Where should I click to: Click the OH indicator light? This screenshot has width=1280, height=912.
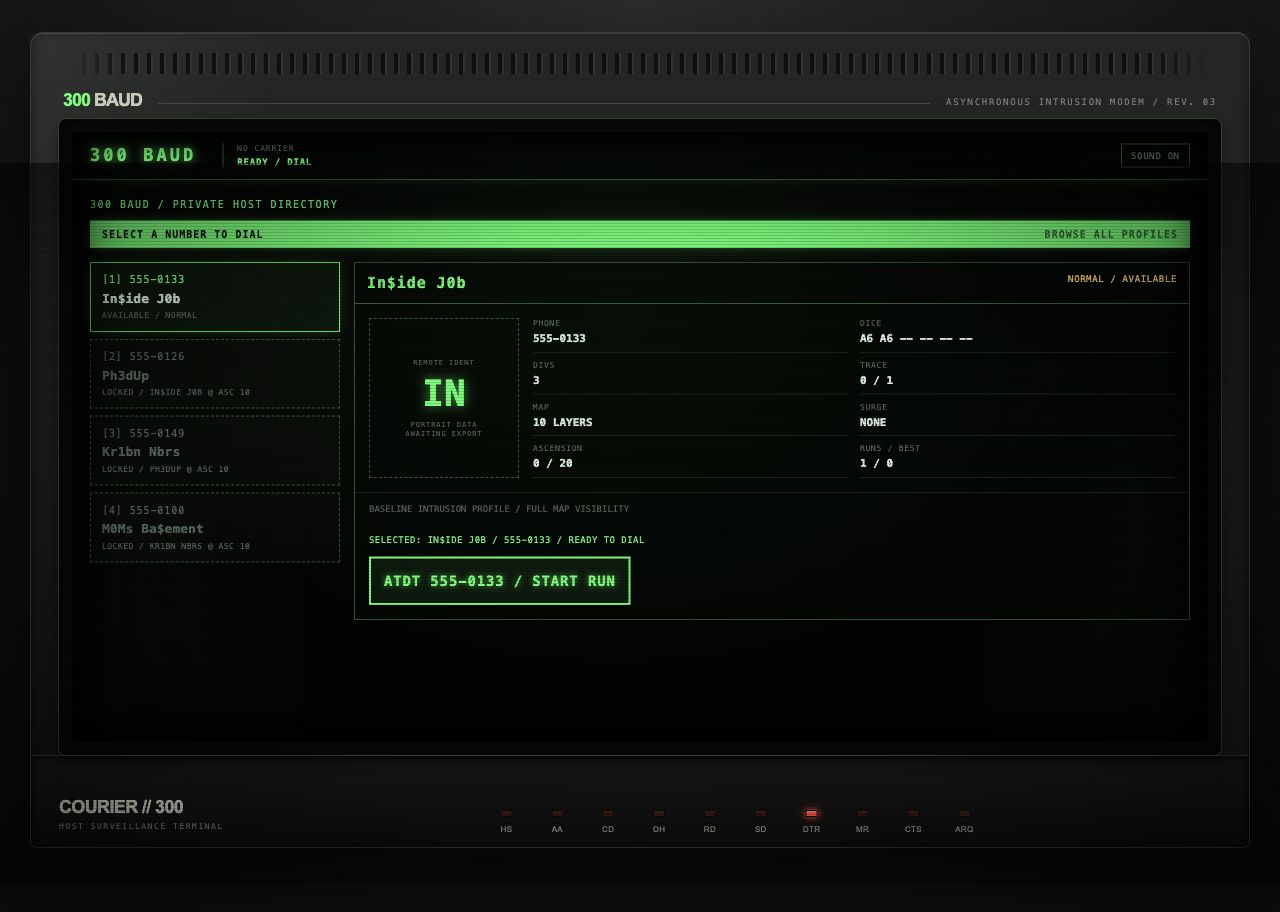pos(659,813)
